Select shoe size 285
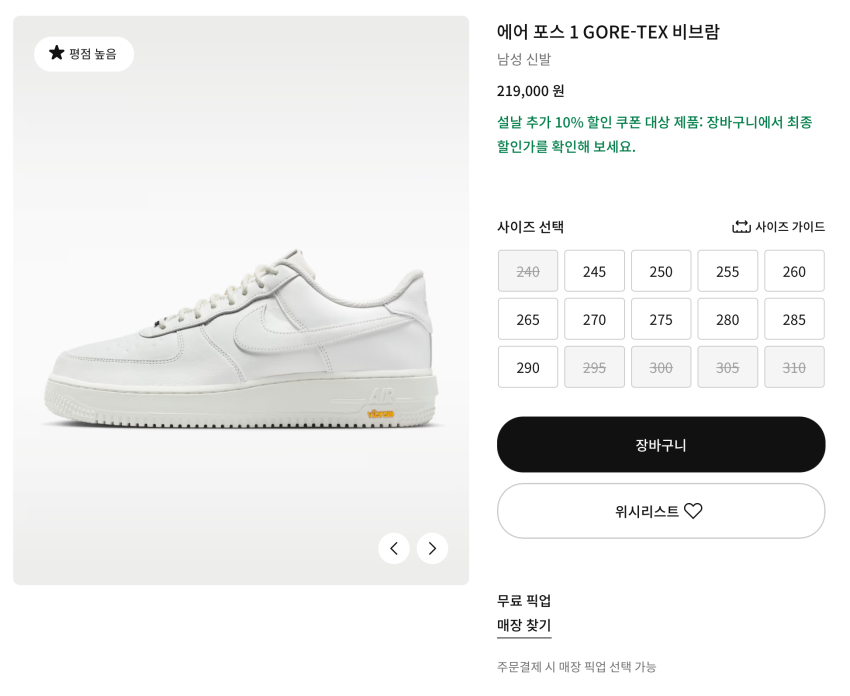The image size is (850, 696). pos(794,319)
